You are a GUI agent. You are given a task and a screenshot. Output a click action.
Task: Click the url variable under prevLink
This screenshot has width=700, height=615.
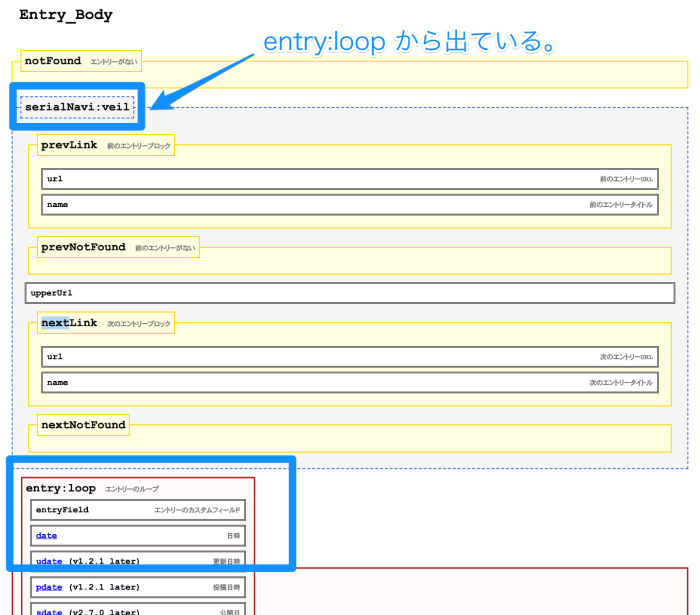click(55, 179)
